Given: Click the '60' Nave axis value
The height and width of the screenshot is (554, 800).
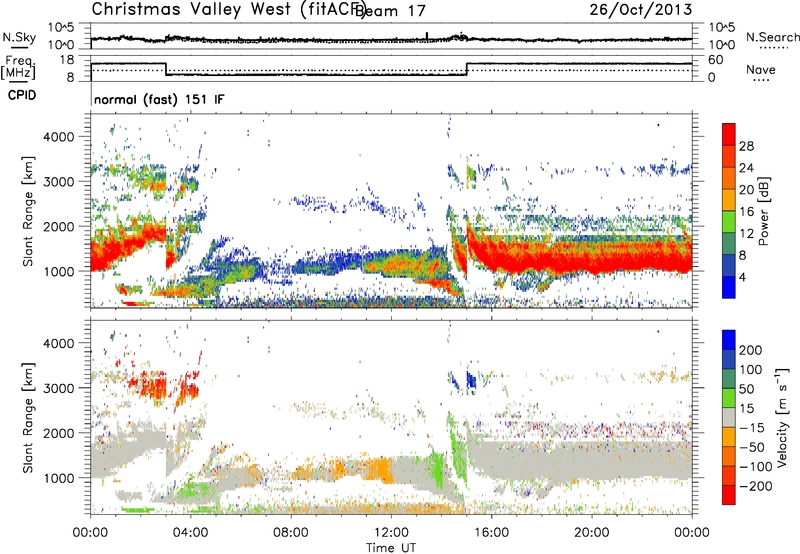Looking at the screenshot, I should click(715, 60).
